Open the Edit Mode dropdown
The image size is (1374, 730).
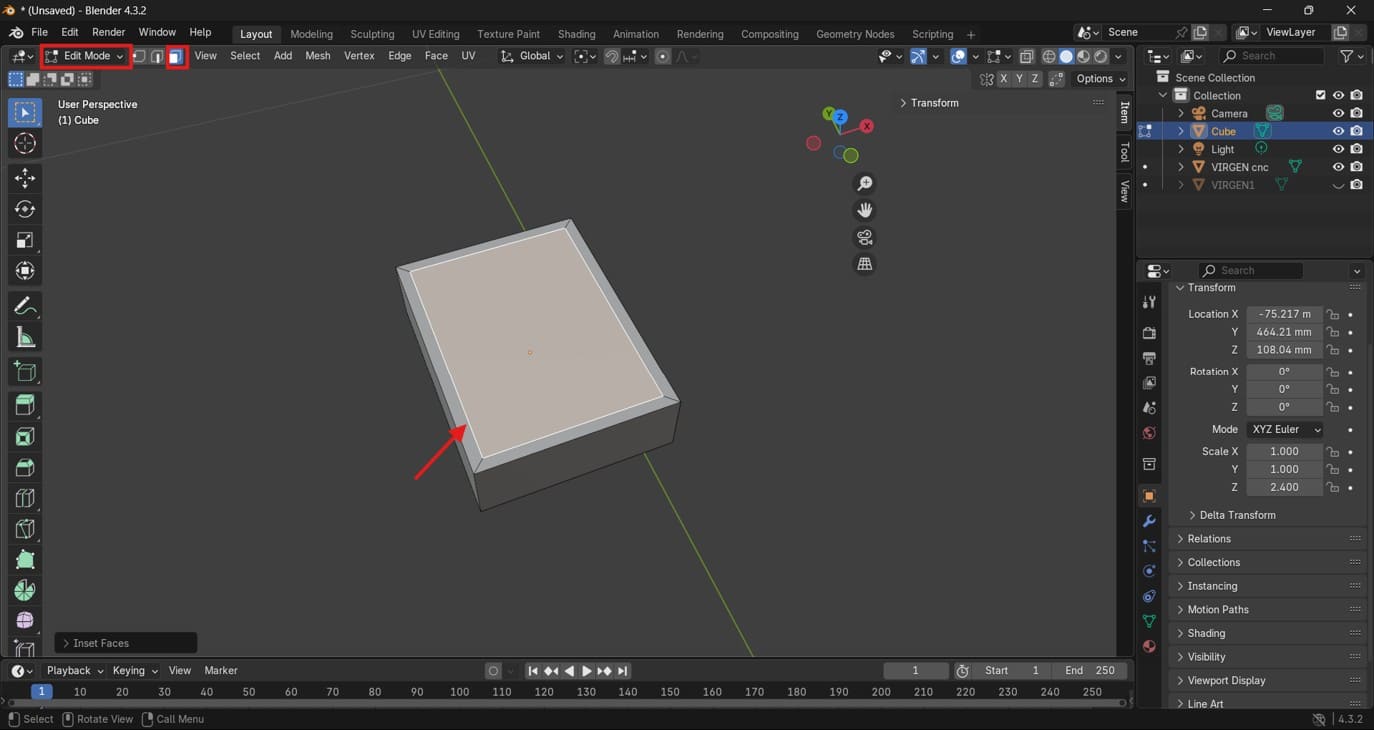pos(85,56)
